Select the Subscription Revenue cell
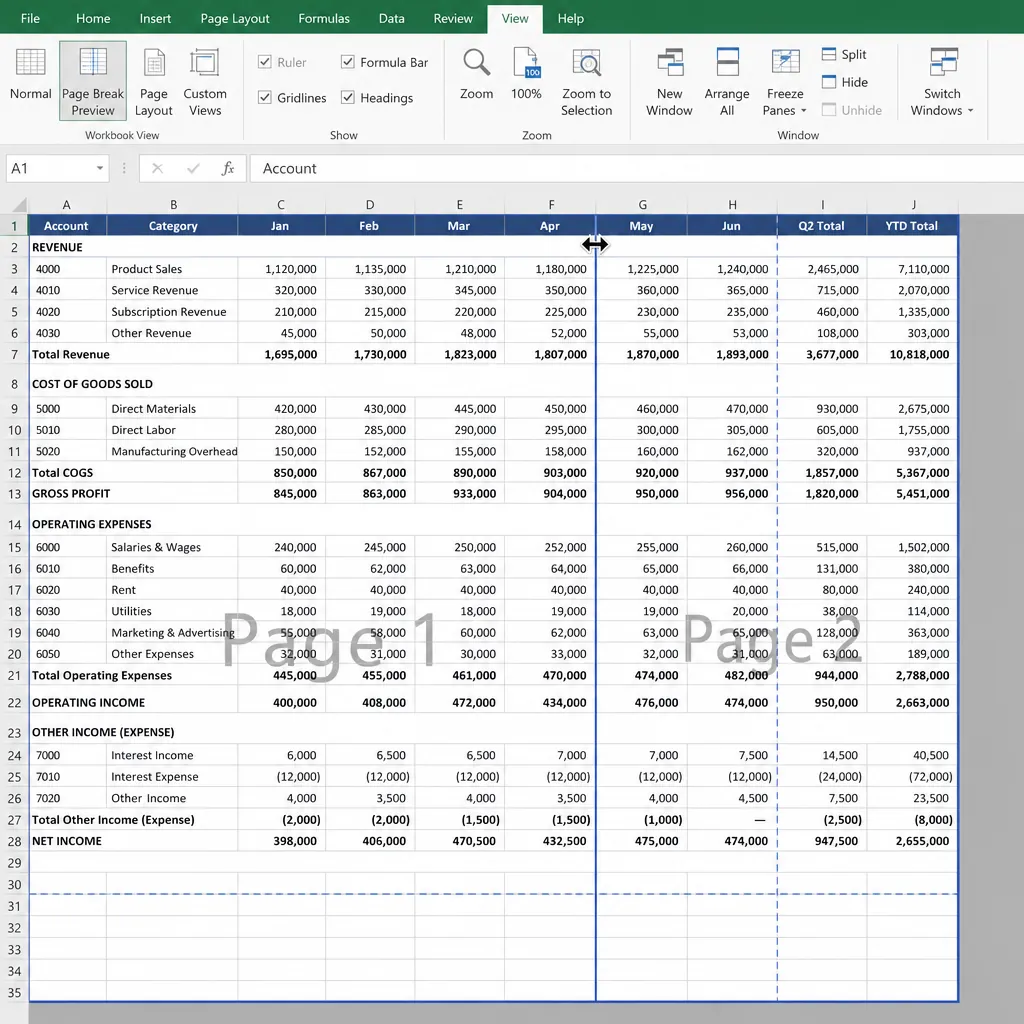Viewport: 1024px width, 1024px height. tap(172, 312)
